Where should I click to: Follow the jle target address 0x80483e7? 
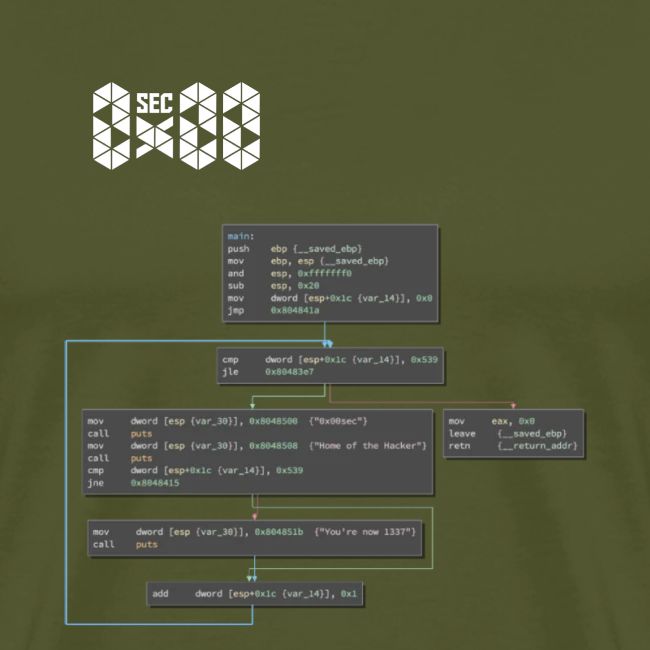tap(289, 372)
